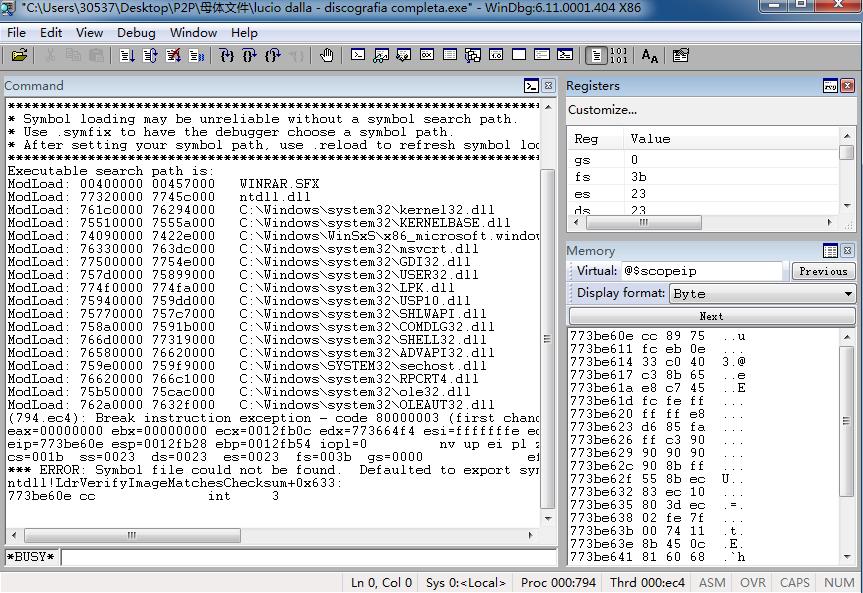This screenshot has height=593, width=863.
Task: Click the Step Over toolbar icon
Action: (x=249, y=56)
